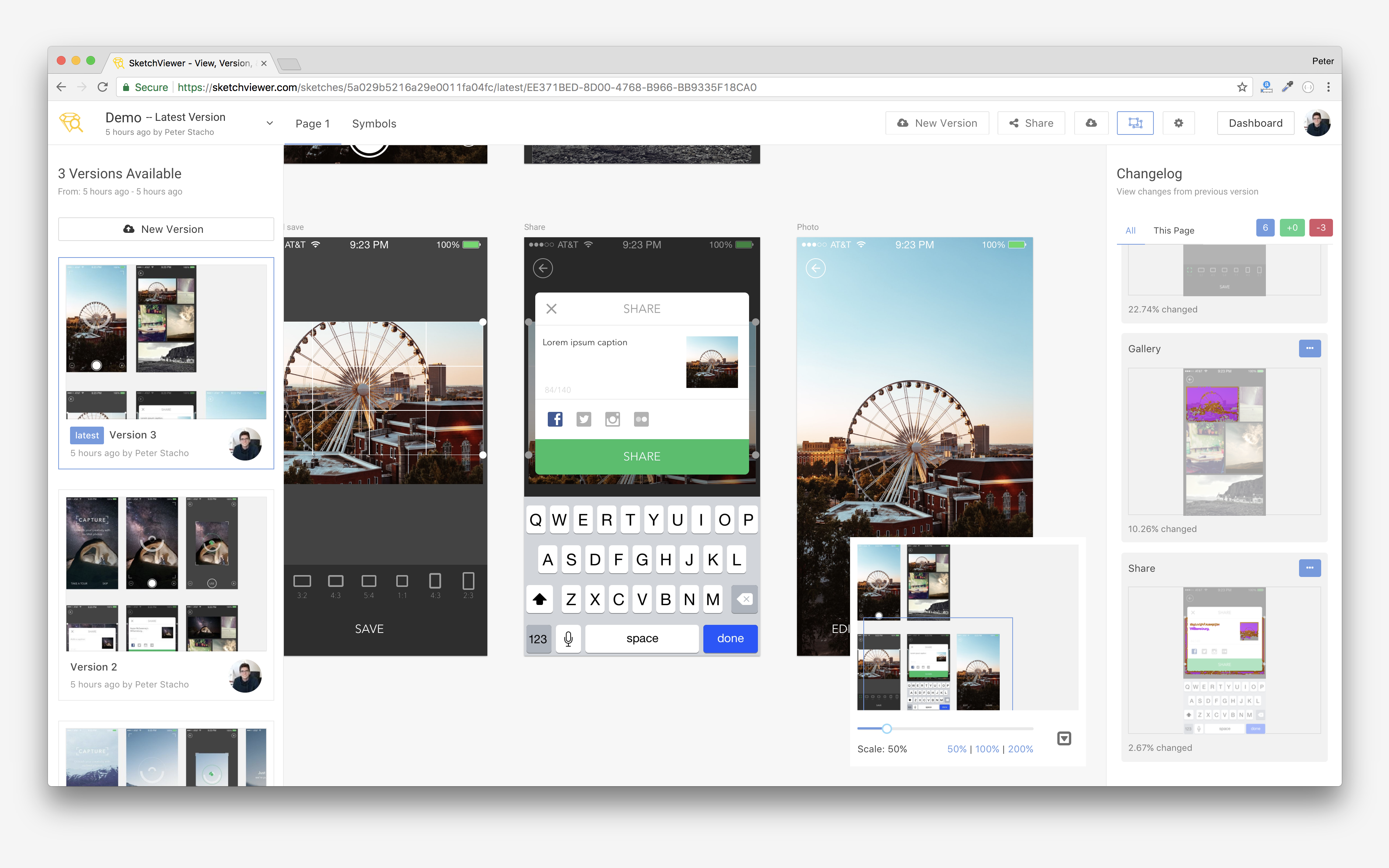Switch to the Symbols tab
Viewport: 1389px width, 868px height.
click(x=374, y=123)
